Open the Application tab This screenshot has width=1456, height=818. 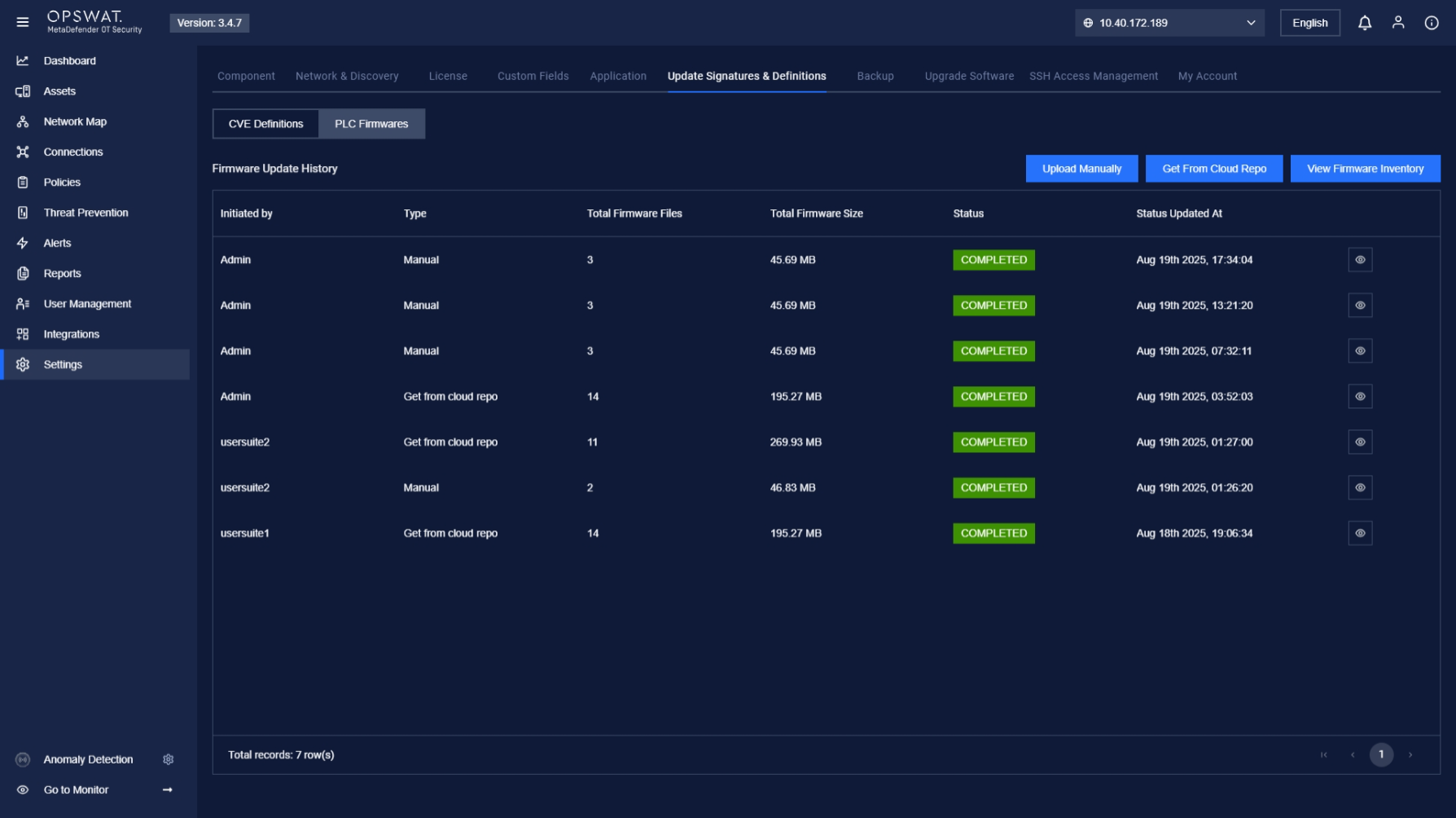point(618,76)
